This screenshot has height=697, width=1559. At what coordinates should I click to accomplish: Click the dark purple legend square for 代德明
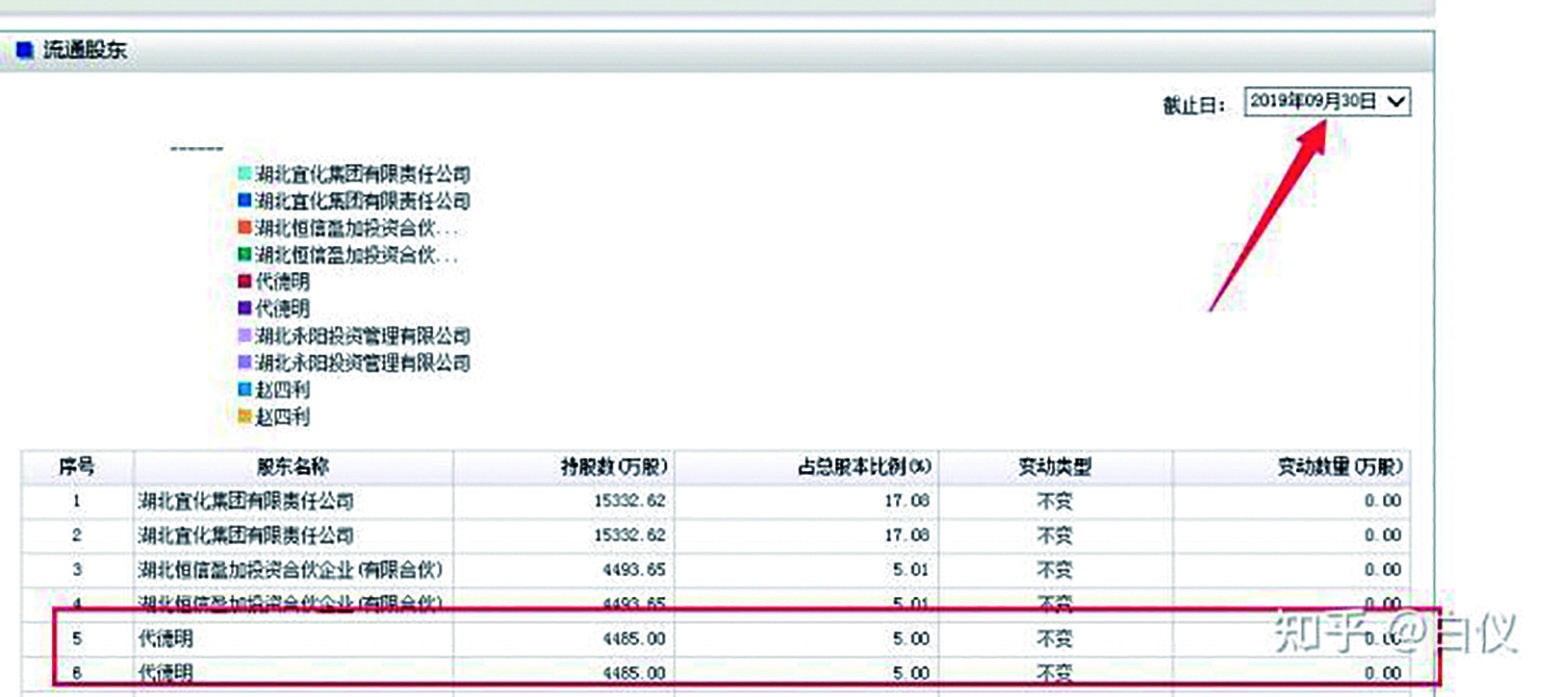243,308
